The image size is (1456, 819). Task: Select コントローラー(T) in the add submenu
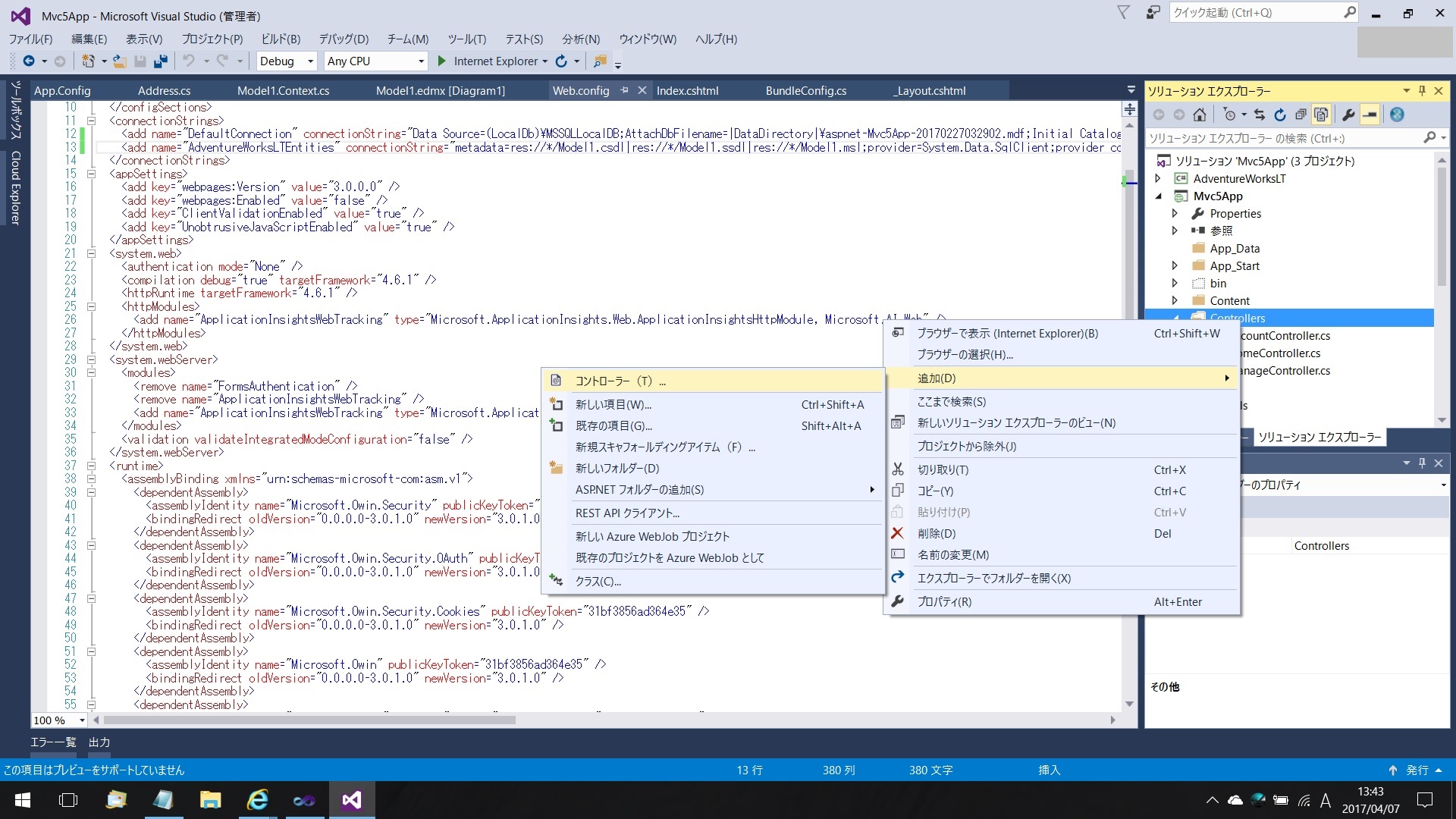pos(713,381)
